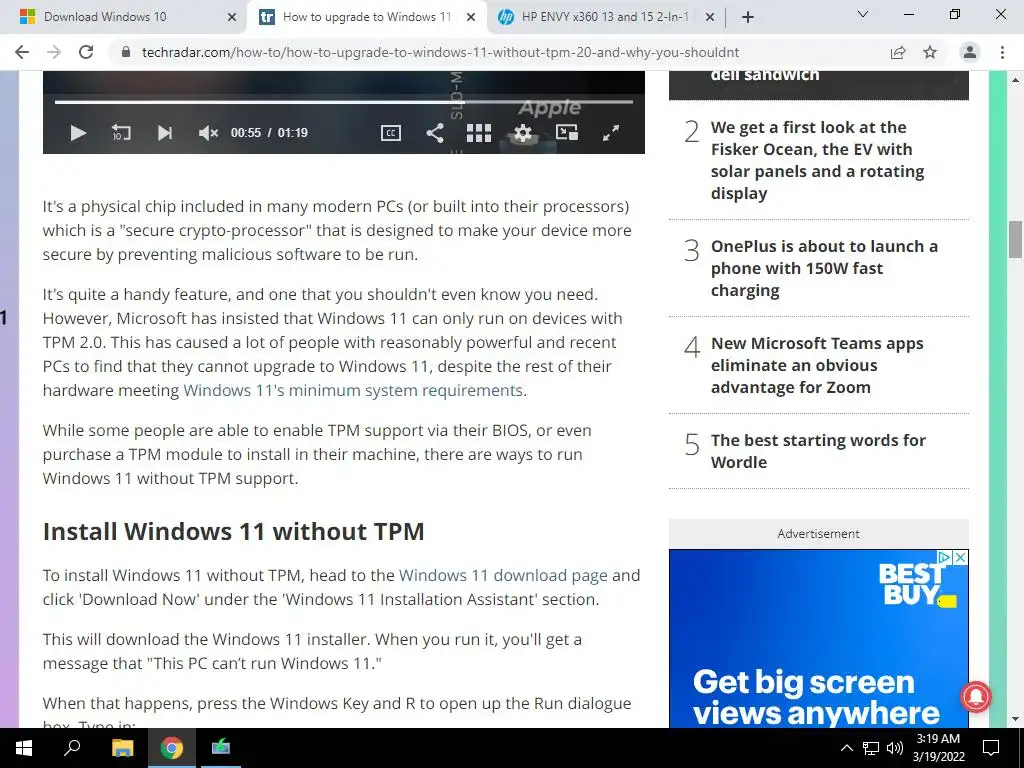Click the Best Buy advertisement banner

click(818, 638)
